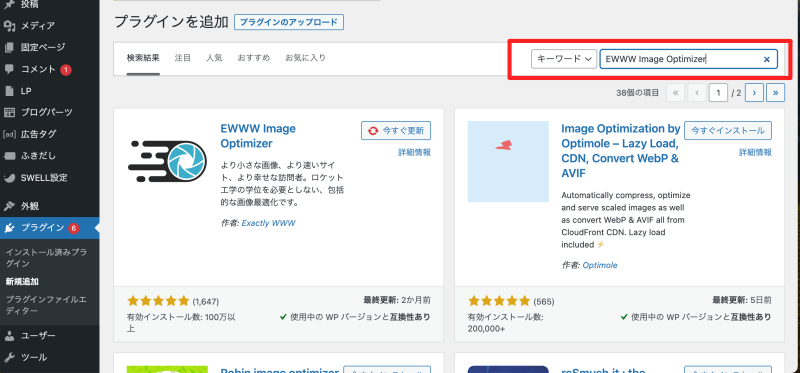This screenshot has height=373, width=800.
Task: Click the 外観 menu label
Action: point(30,206)
